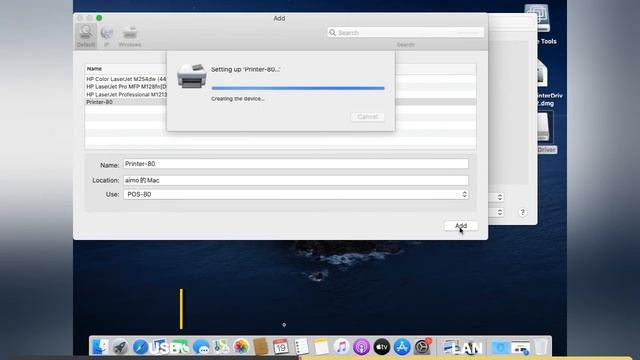The width and height of the screenshot is (640, 360).
Task: Switch to the IP printer tab icon
Action: [107, 36]
